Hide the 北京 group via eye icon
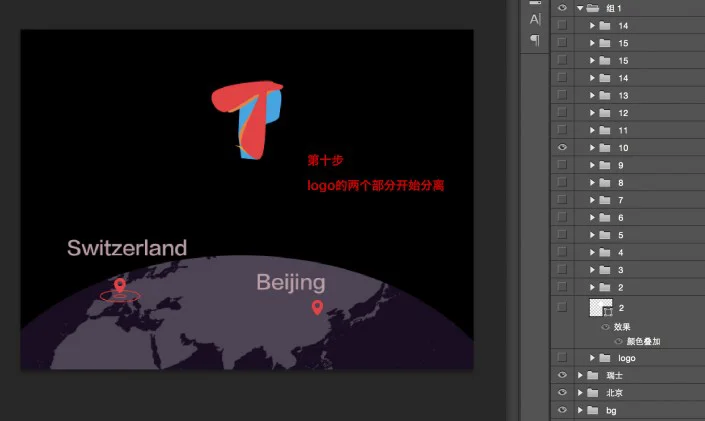705x421 pixels. click(x=562, y=392)
